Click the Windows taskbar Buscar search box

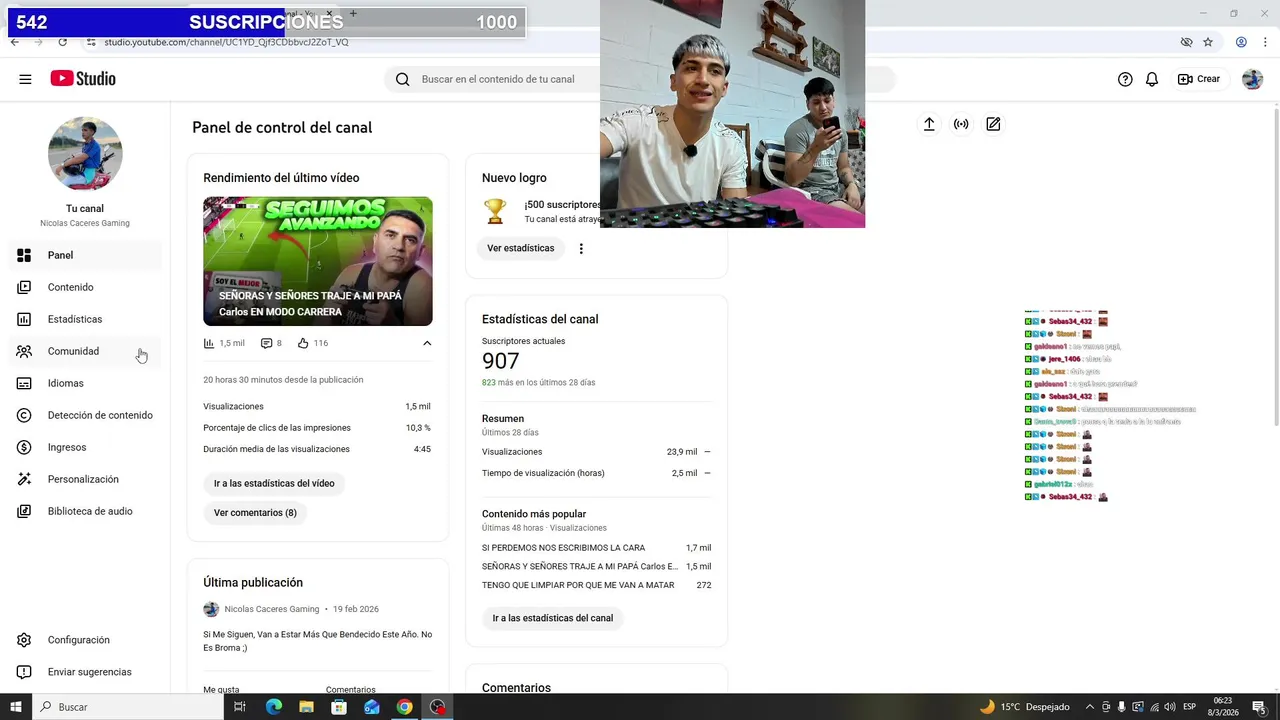pos(128,707)
